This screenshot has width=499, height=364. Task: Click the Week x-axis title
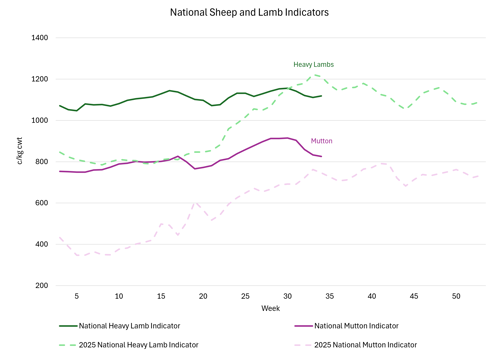270,308
